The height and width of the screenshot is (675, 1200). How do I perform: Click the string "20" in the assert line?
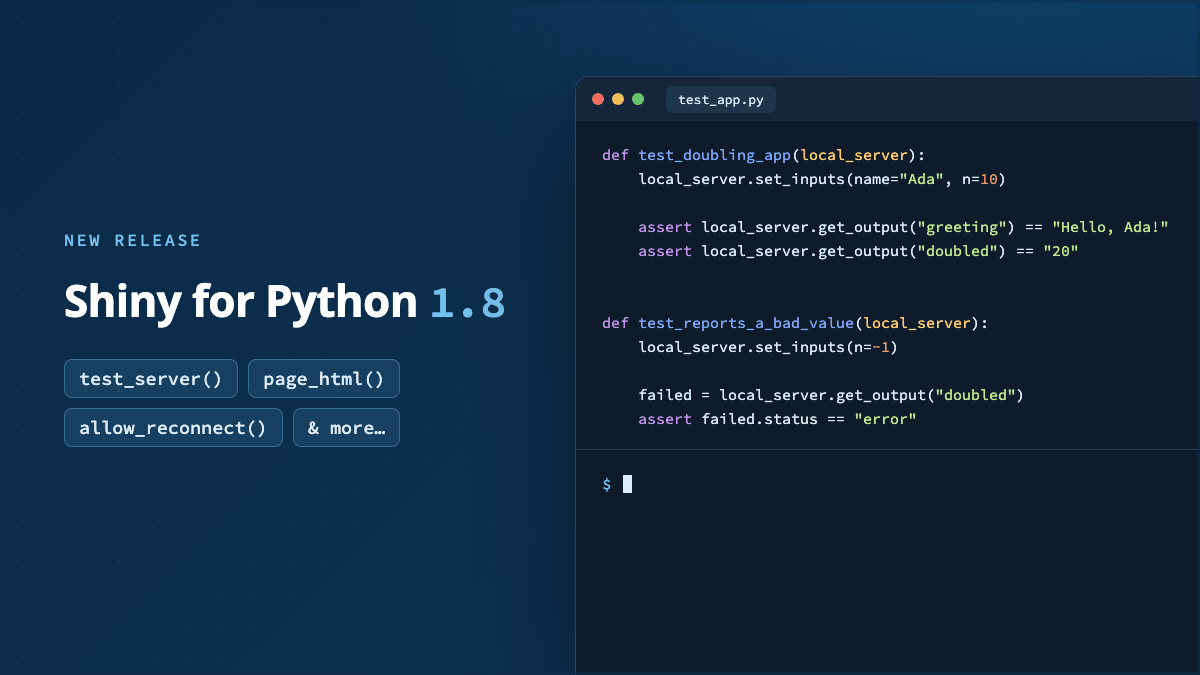tap(1061, 251)
